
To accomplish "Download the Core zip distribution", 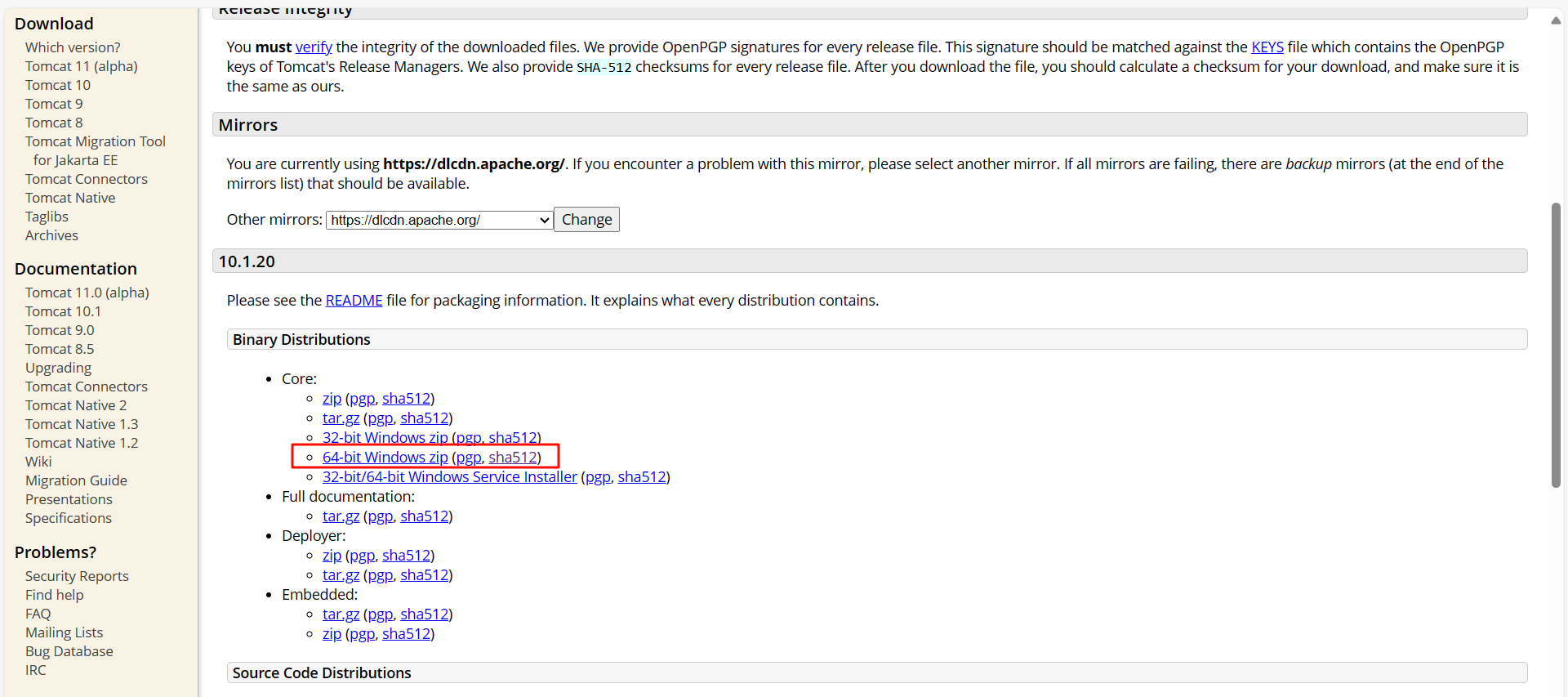I will (x=332, y=399).
